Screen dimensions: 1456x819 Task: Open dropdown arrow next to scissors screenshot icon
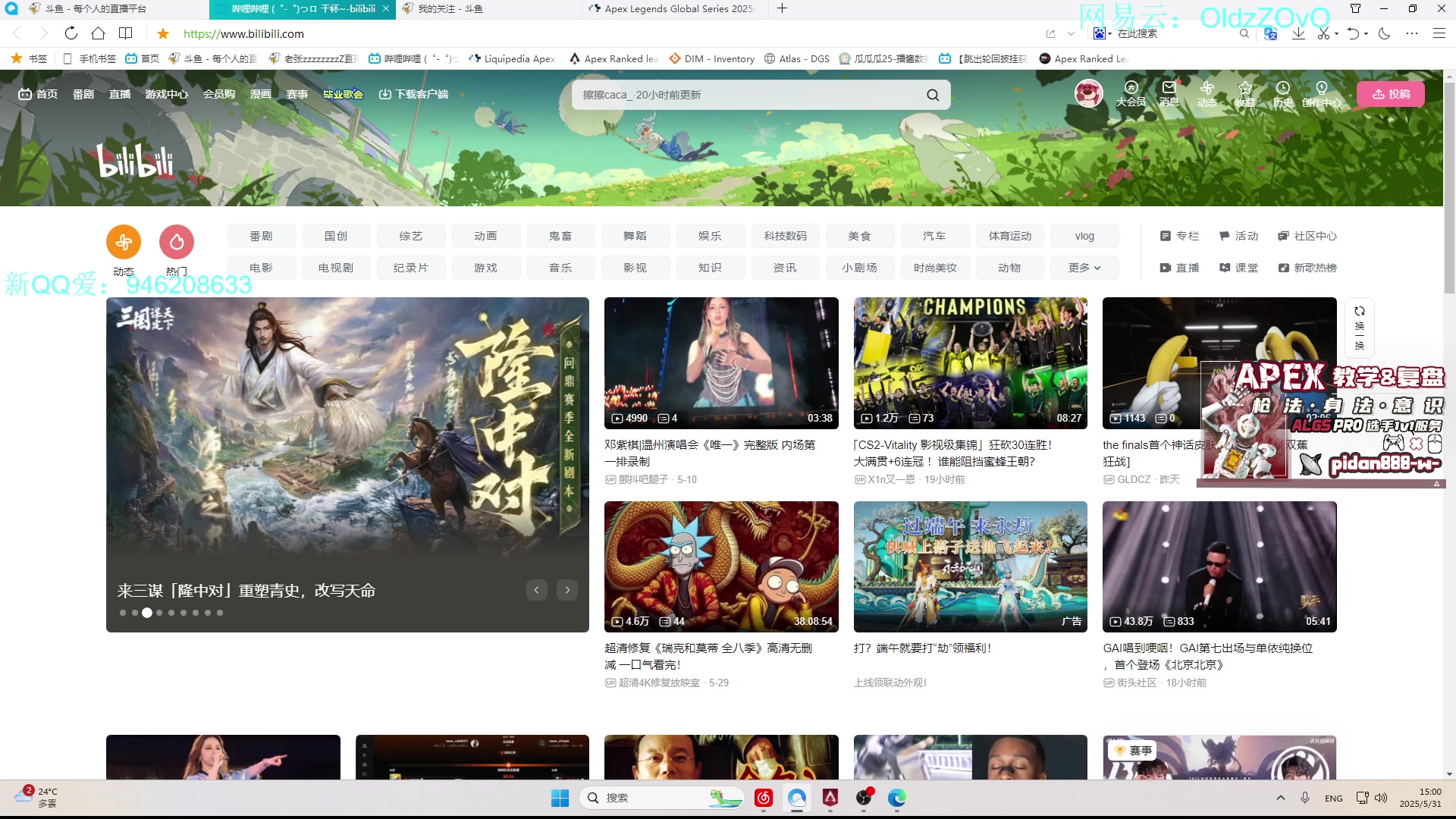[x=1336, y=33]
